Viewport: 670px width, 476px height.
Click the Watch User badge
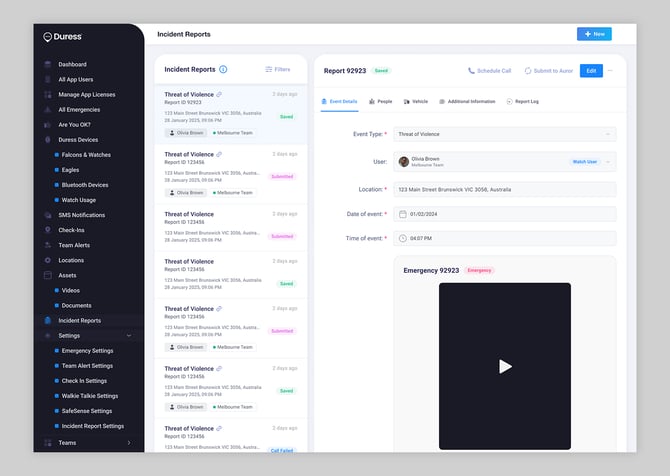click(585, 162)
